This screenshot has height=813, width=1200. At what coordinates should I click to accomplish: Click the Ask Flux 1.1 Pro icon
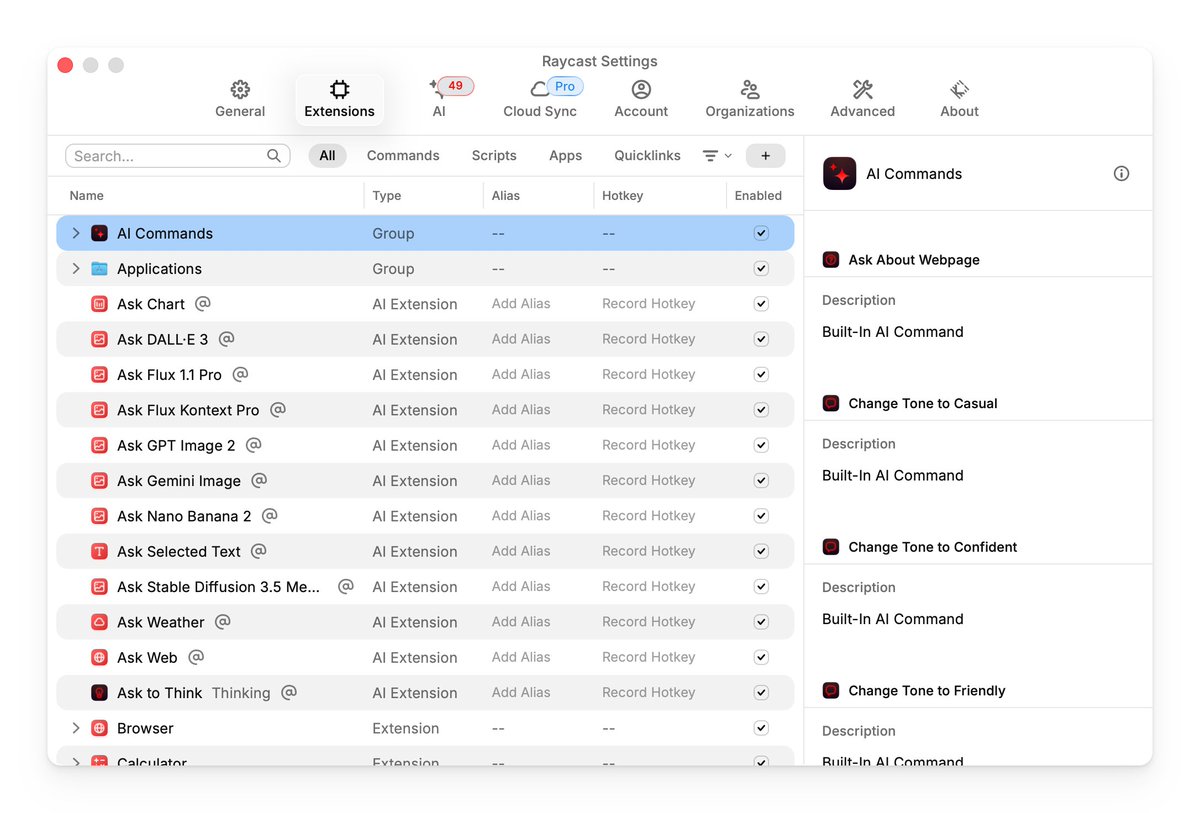point(99,375)
